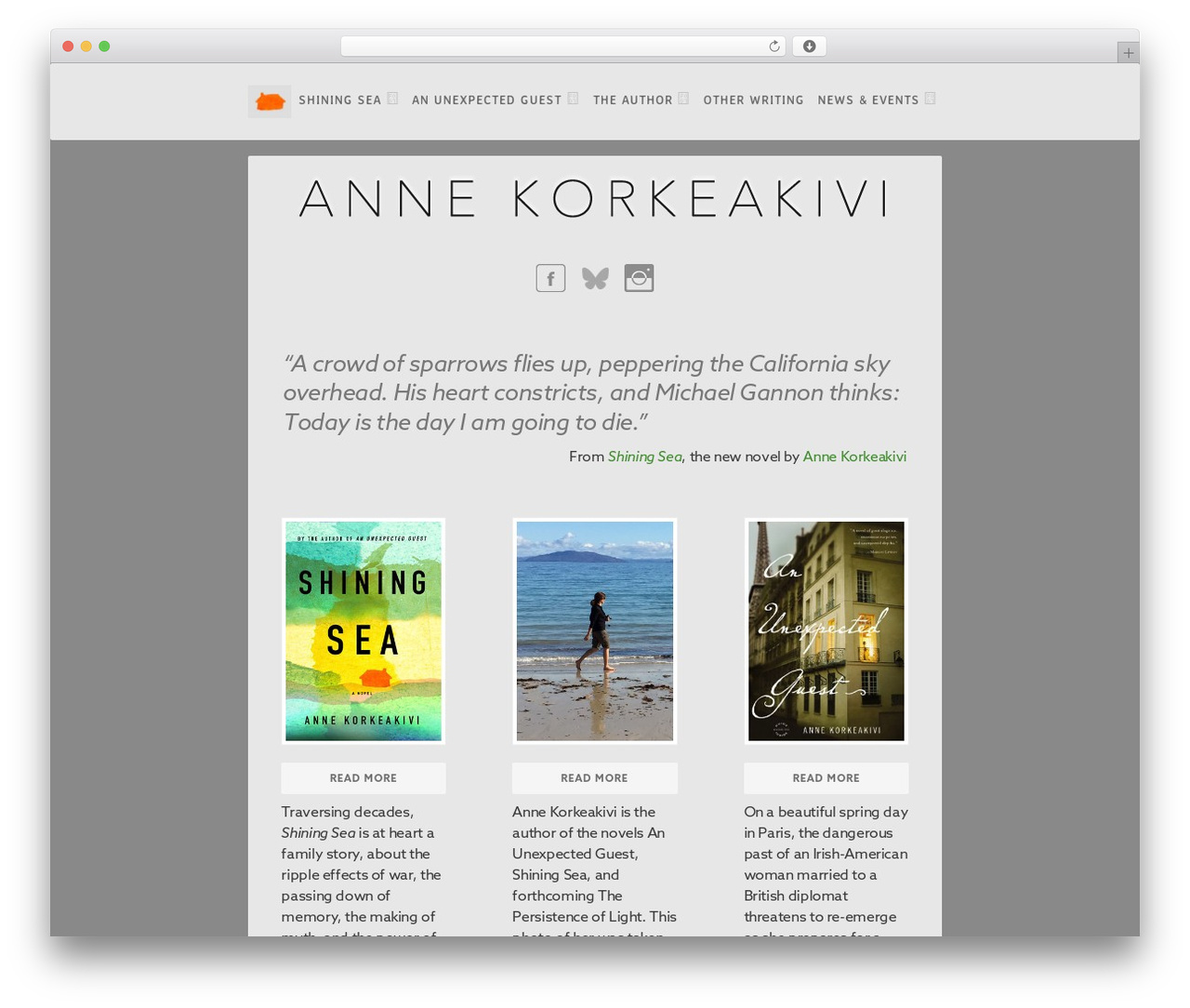Open the News & Events menu item
1190x1008 pixels.
tap(868, 100)
